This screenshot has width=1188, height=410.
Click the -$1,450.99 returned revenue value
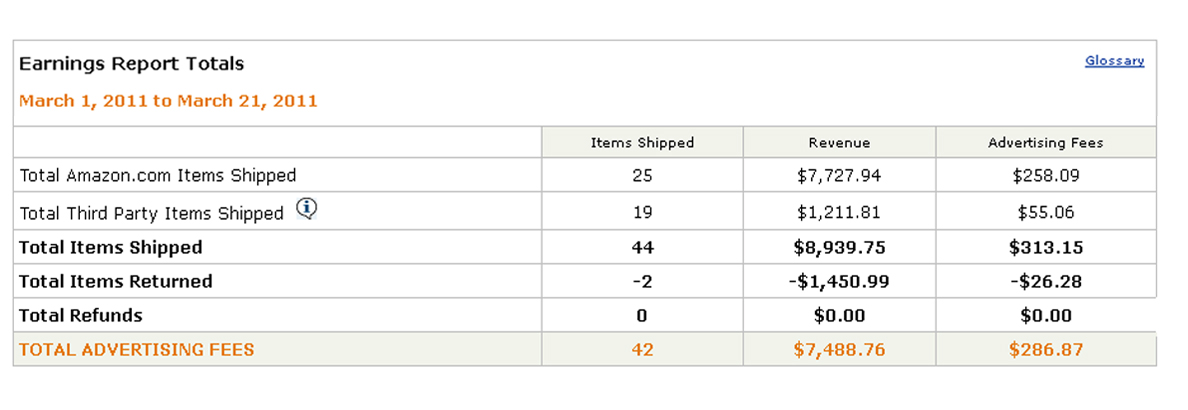click(x=839, y=282)
